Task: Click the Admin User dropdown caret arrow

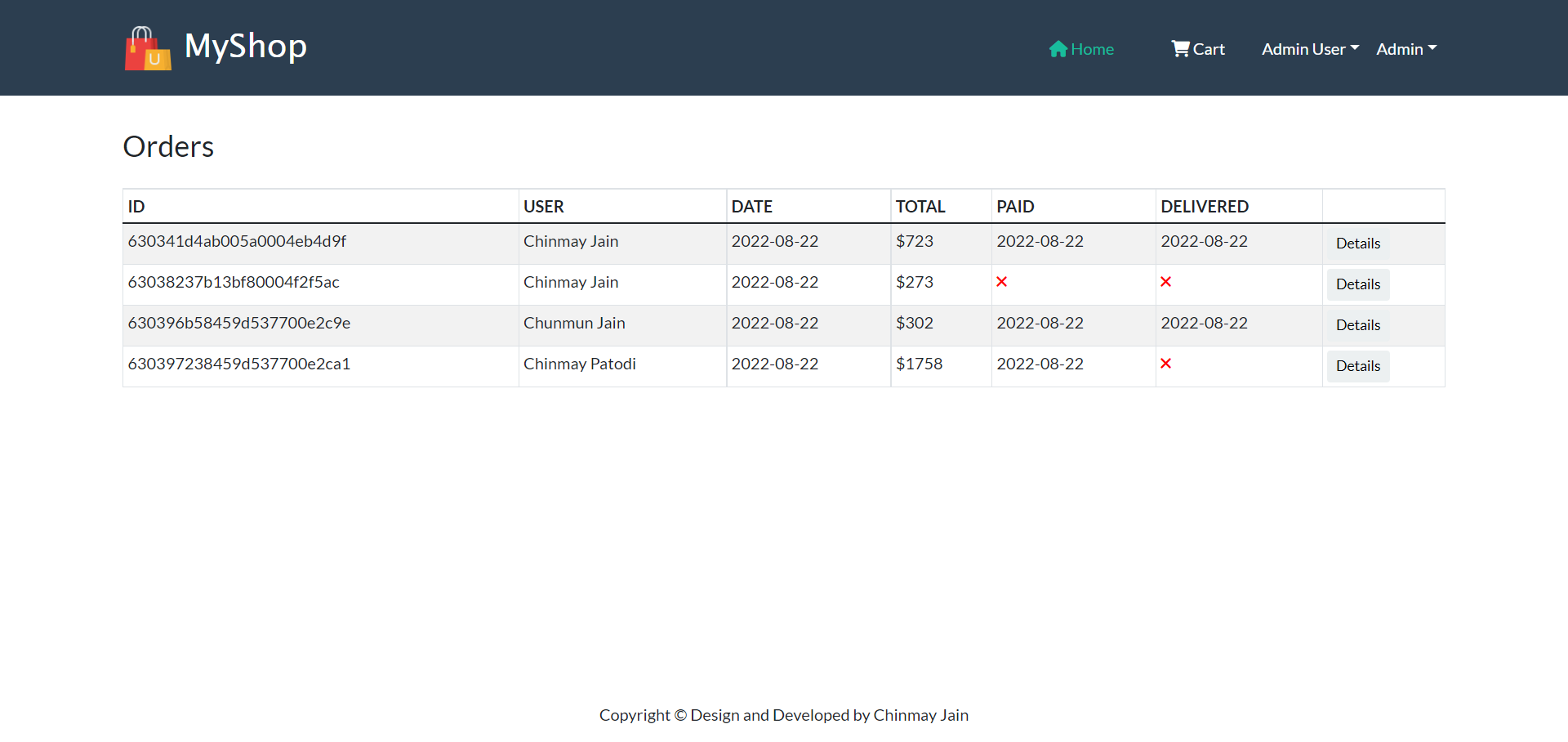Action: [x=1355, y=47]
